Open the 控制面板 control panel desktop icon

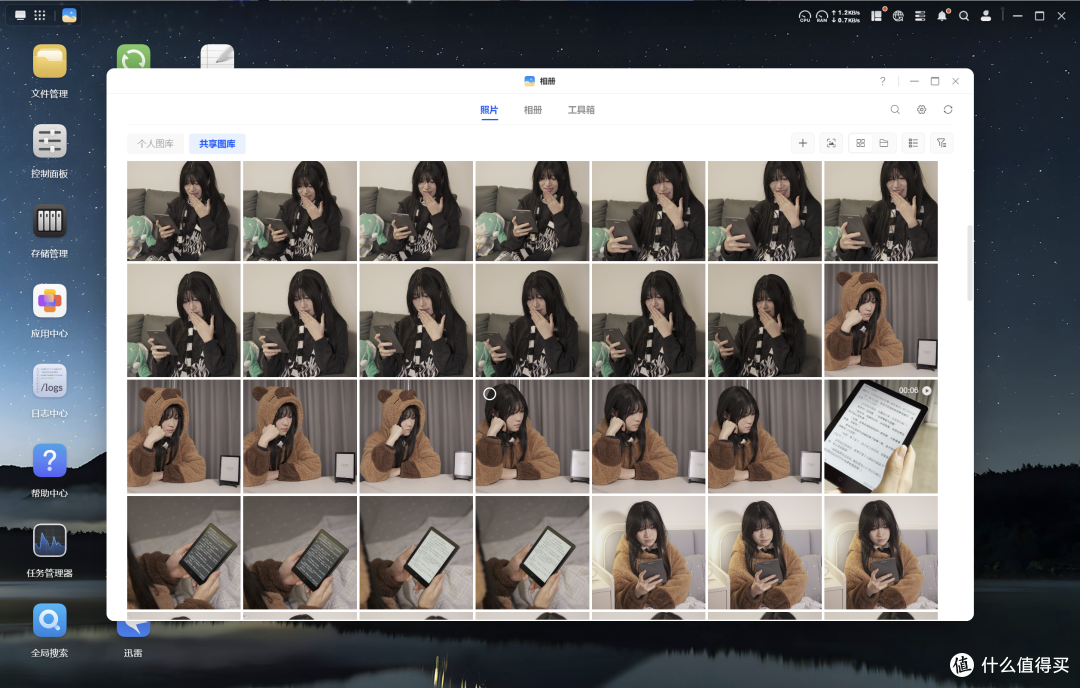(x=50, y=142)
